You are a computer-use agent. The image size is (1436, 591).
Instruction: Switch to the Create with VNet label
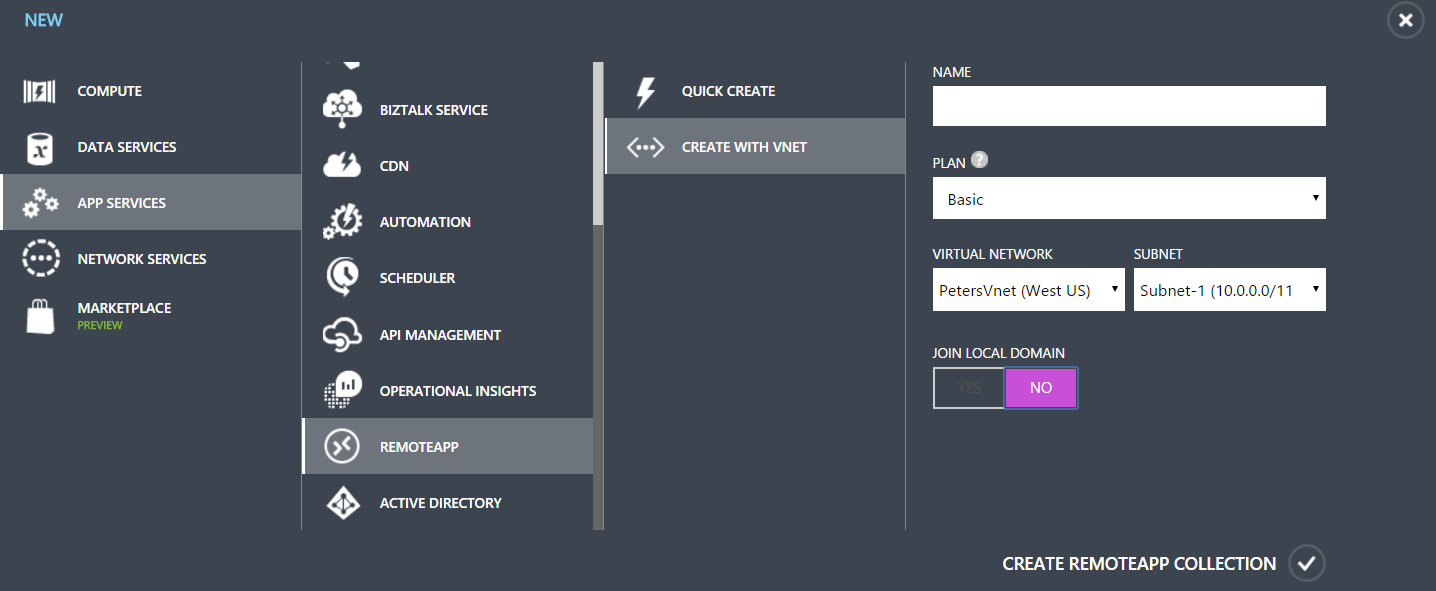[744, 147]
